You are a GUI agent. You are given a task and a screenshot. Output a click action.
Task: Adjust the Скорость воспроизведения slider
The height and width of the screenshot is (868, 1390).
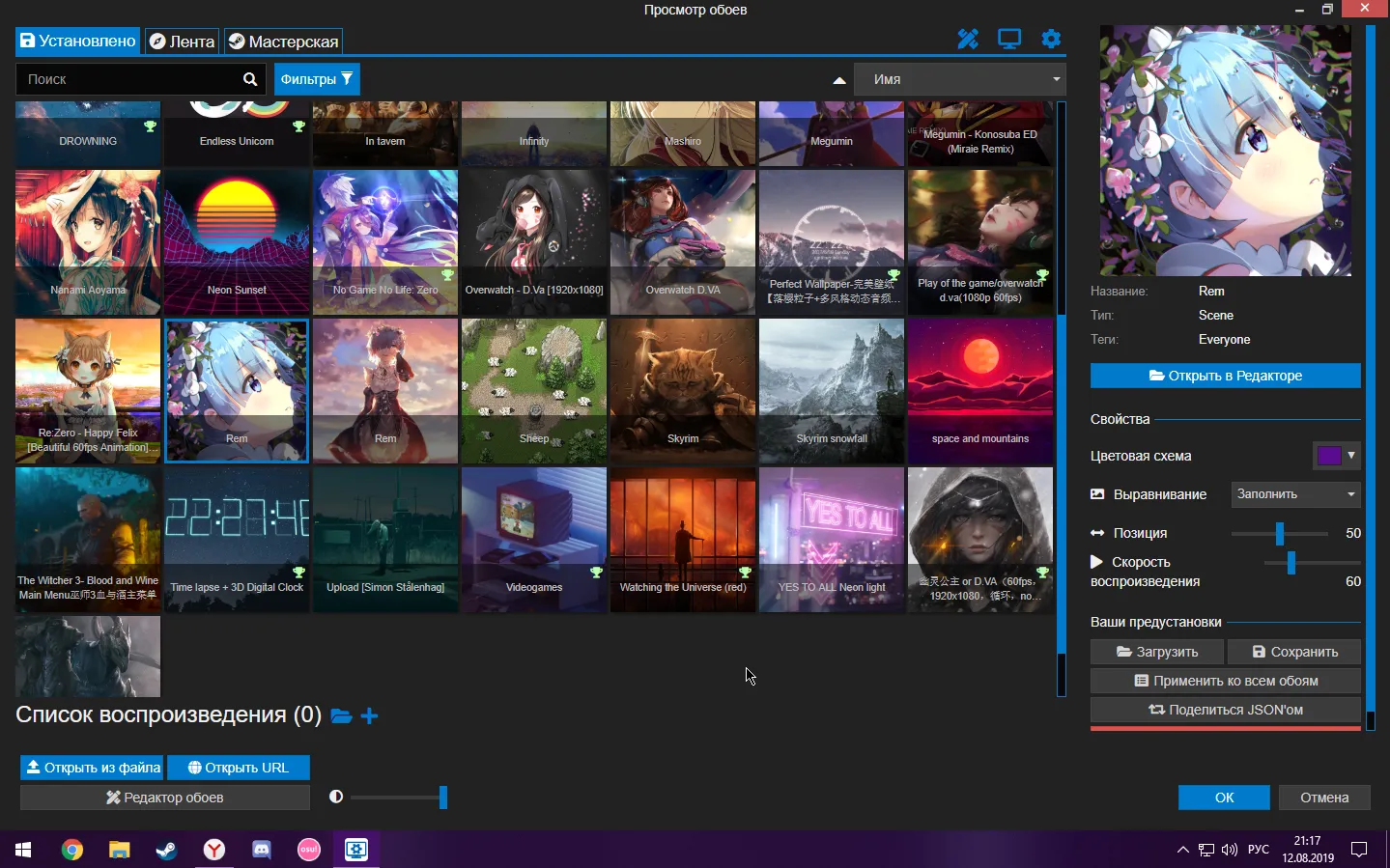coord(1291,562)
